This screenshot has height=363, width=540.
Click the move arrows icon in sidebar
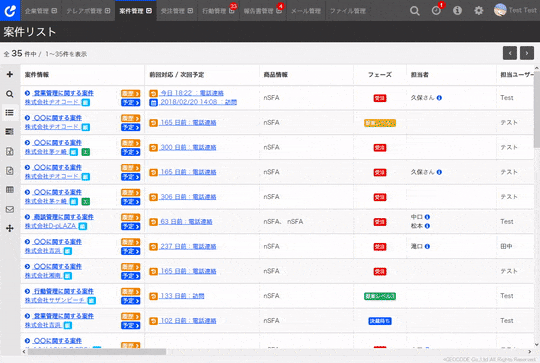click(x=10, y=228)
